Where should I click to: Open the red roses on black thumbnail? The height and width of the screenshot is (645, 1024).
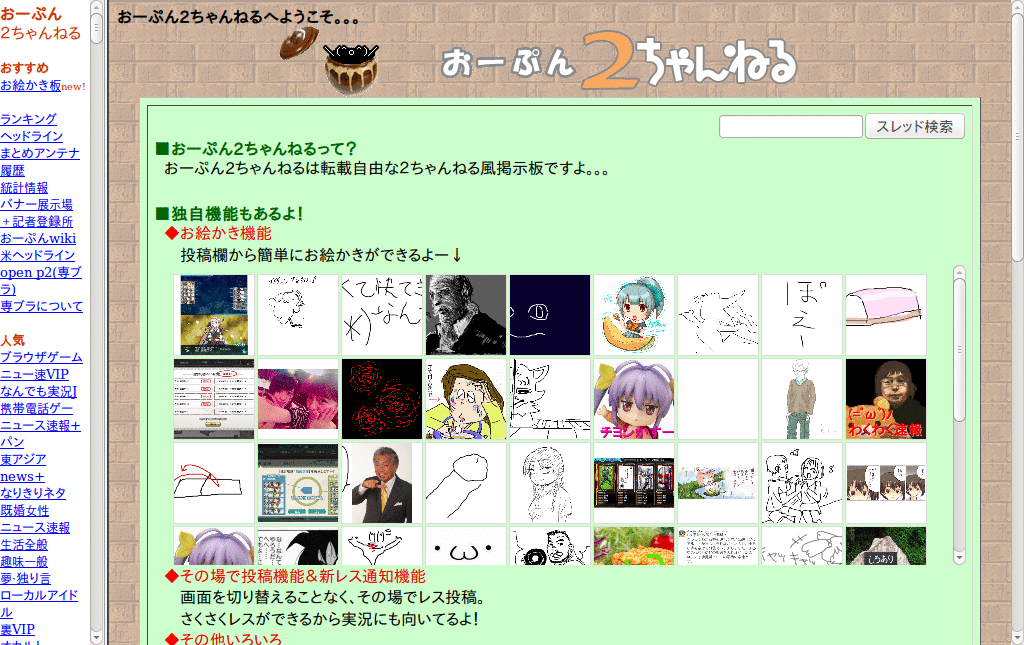click(382, 399)
